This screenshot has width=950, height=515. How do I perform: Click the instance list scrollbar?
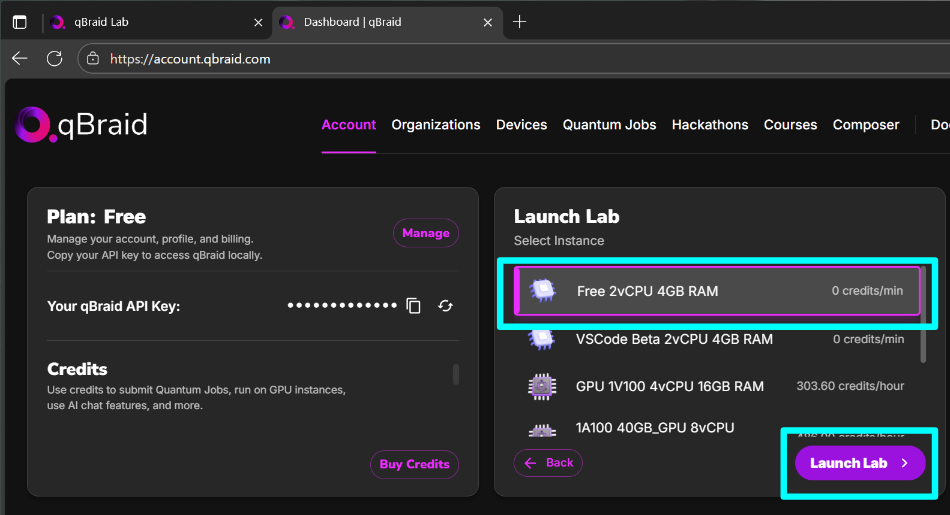[923, 314]
